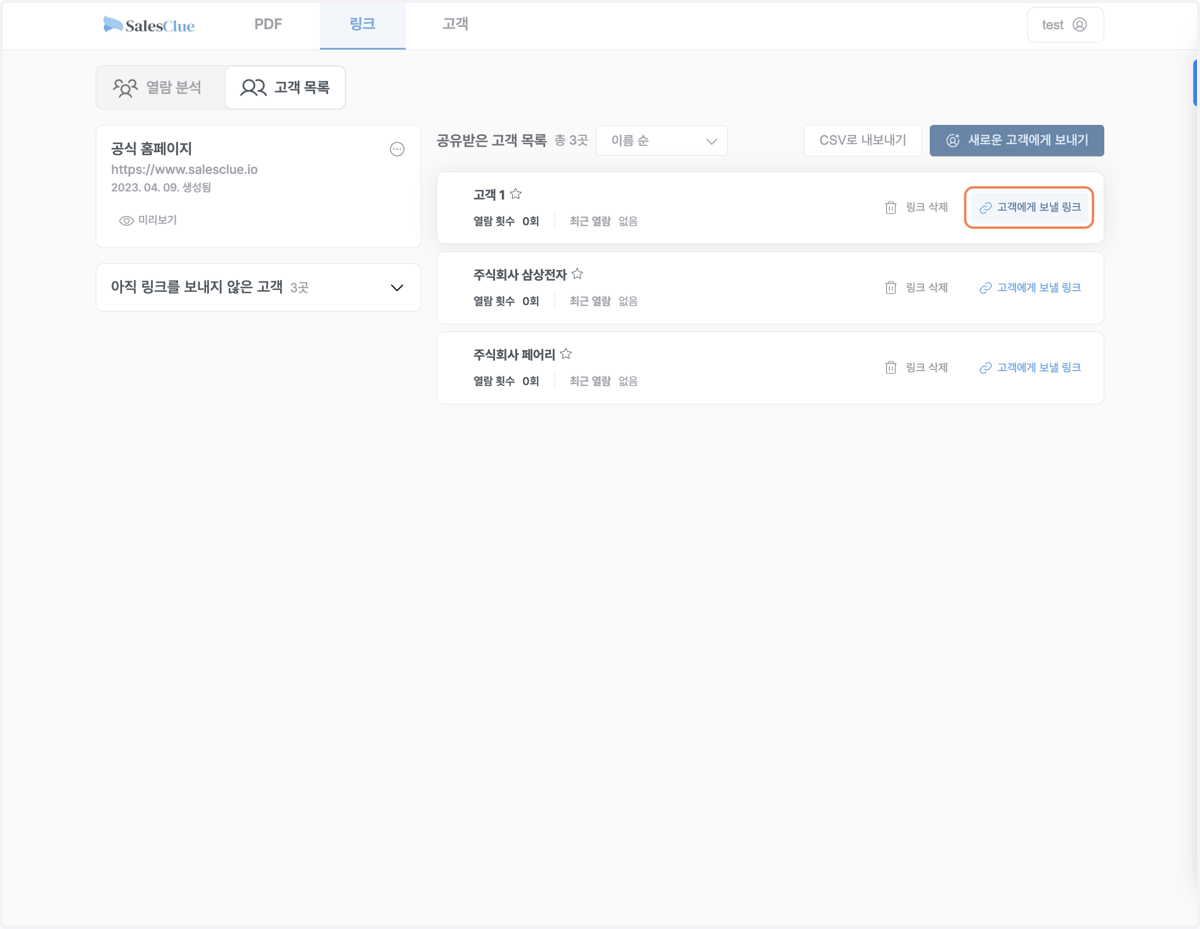Click the https://www.salesclue.io URL text

184,169
